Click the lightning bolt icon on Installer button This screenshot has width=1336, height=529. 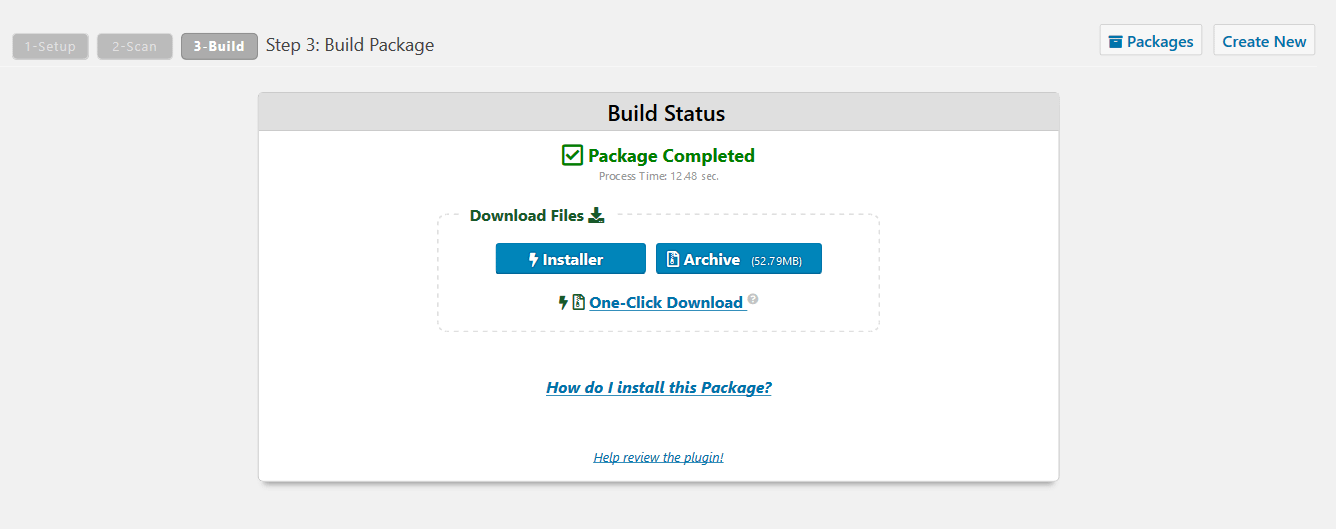(533, 260)
